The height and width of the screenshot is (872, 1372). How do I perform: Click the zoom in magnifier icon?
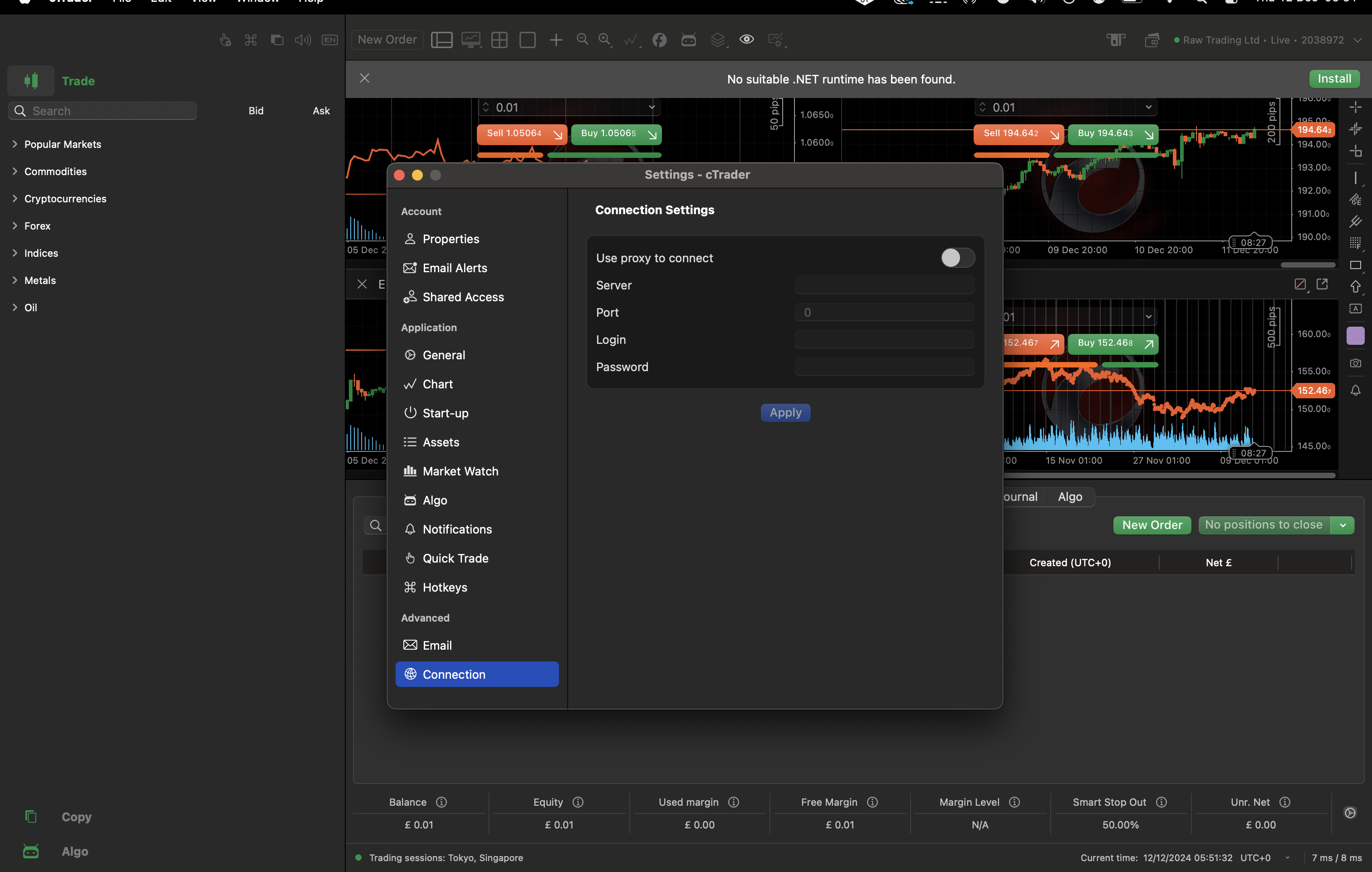click(x=605, y=39)
